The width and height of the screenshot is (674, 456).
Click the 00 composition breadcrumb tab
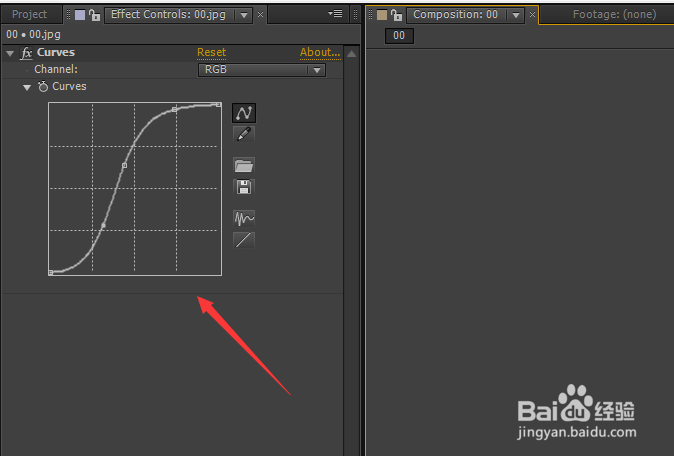pos(399,36)
